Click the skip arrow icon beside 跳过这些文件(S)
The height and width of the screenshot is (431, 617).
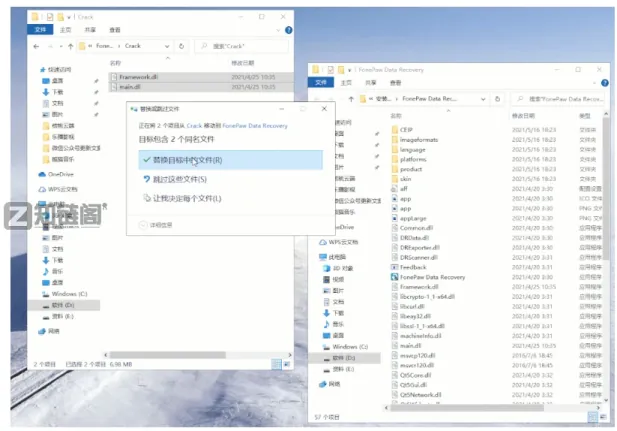point(146,179)
